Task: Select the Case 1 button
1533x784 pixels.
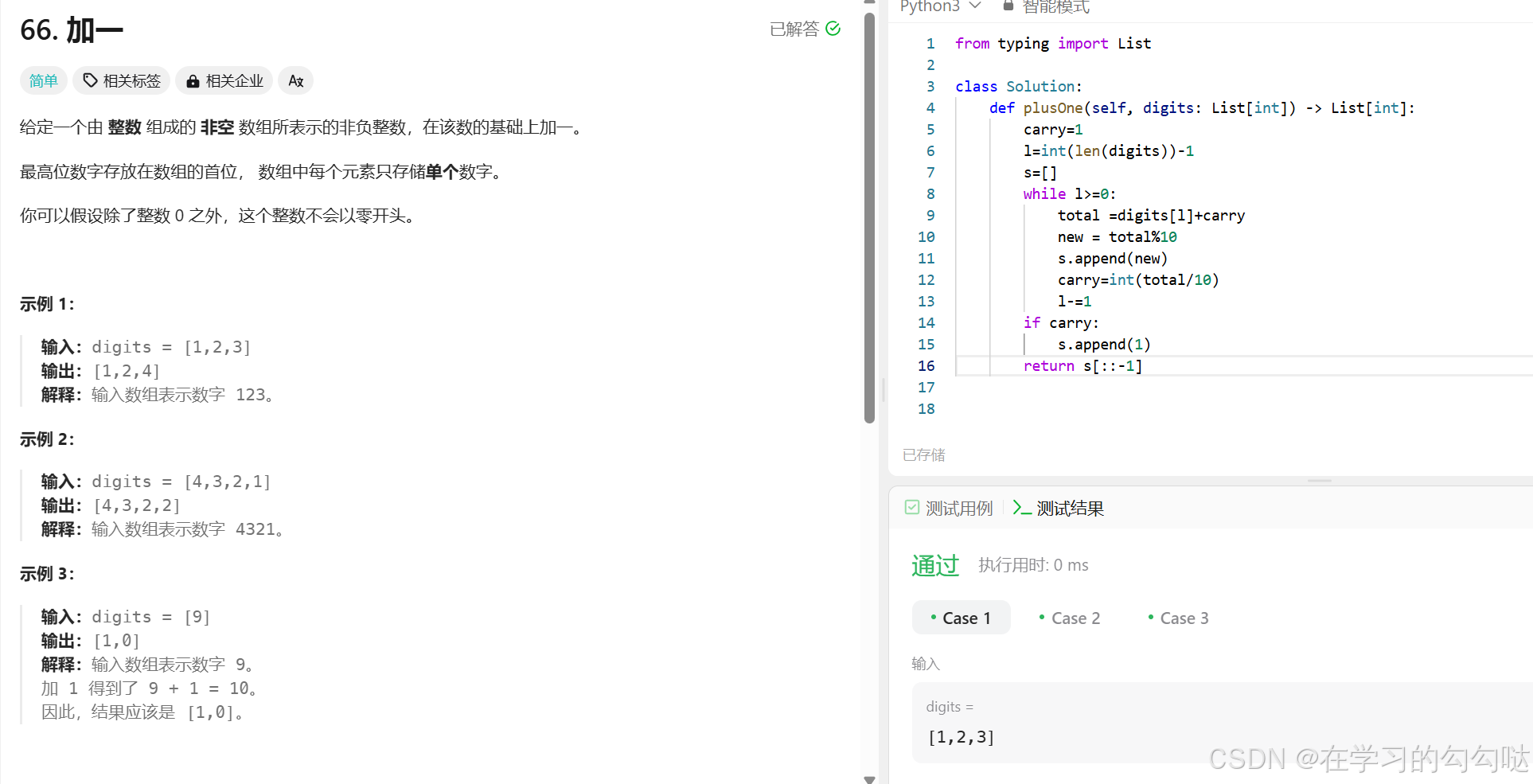Action: [x=961, y=618]
